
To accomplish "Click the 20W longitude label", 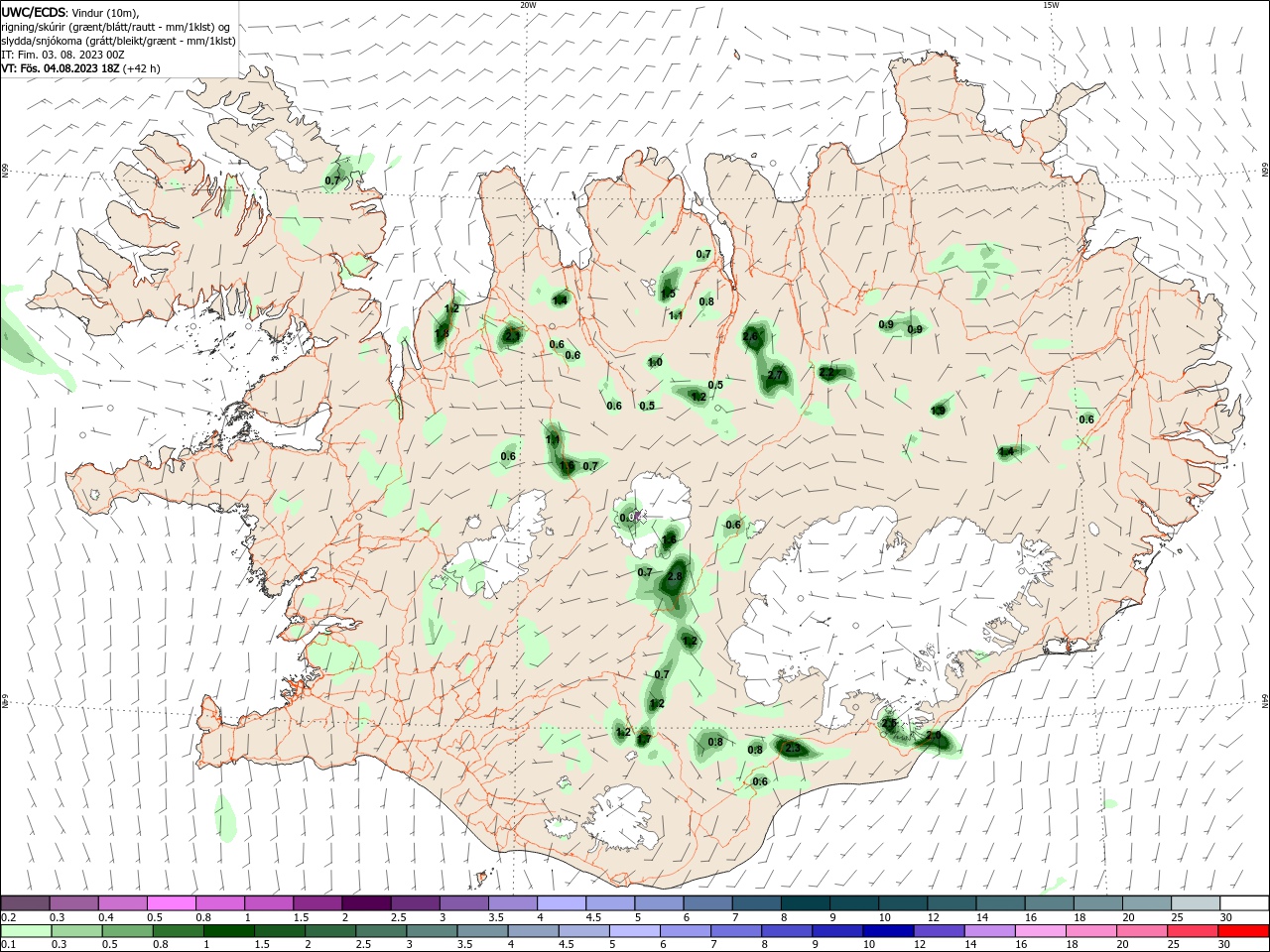I will pos(528,5).
